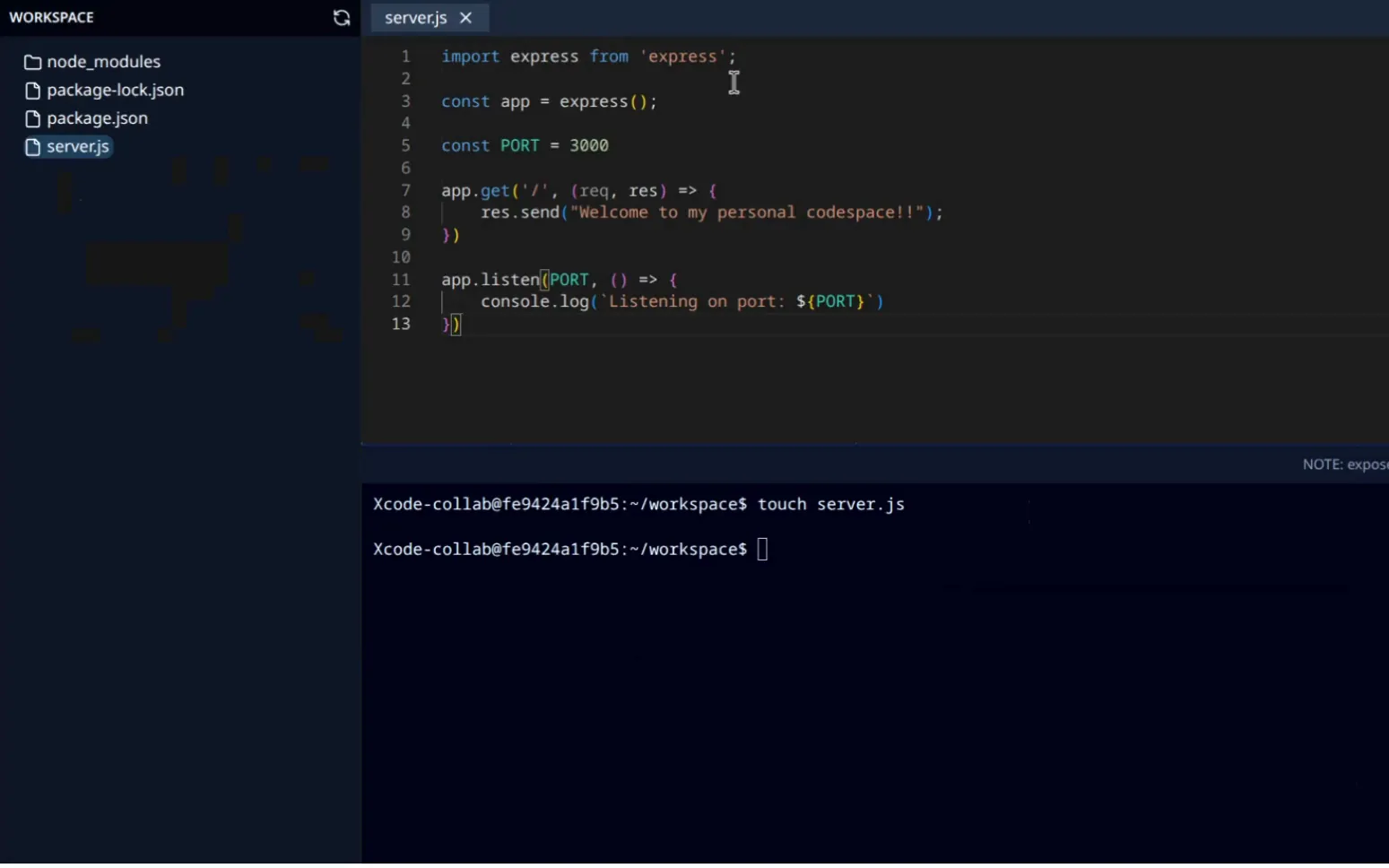Close the server.js editor tab
Image resolution: width=1389 pixels, height=868 pixels.
[x=465, y=18]
